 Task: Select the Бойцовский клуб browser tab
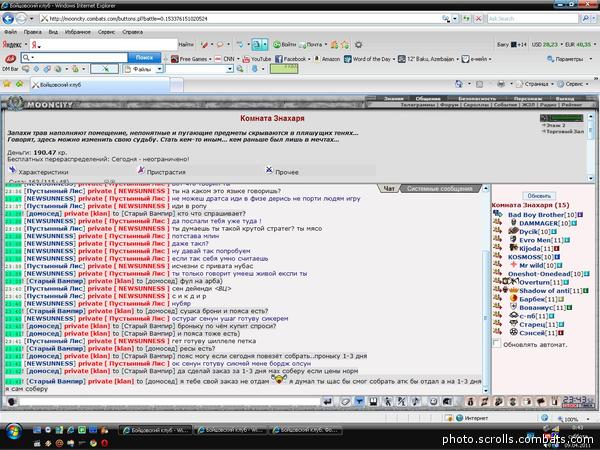point(99,85)
